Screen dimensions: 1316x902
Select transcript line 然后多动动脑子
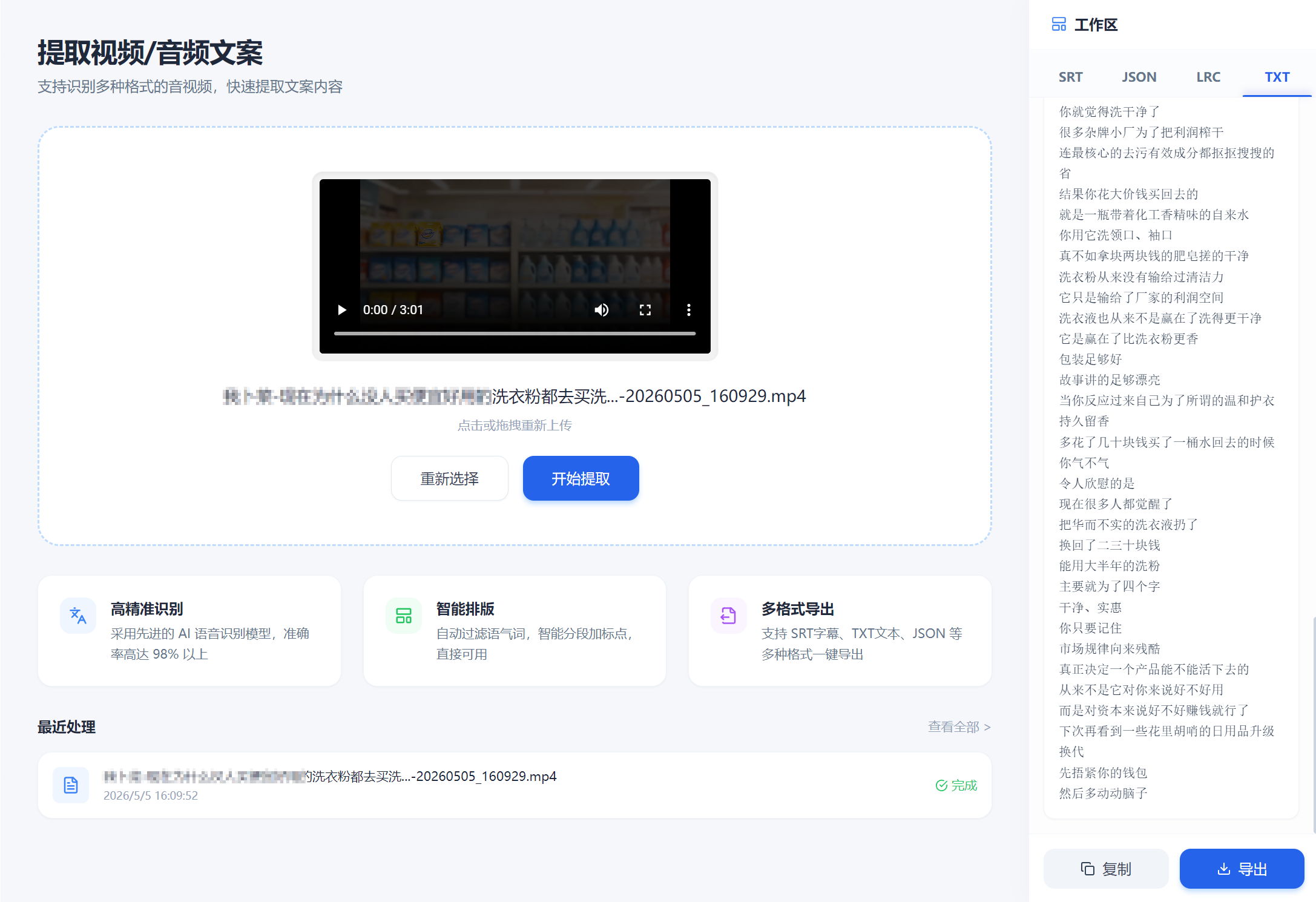pos(1103,793)
